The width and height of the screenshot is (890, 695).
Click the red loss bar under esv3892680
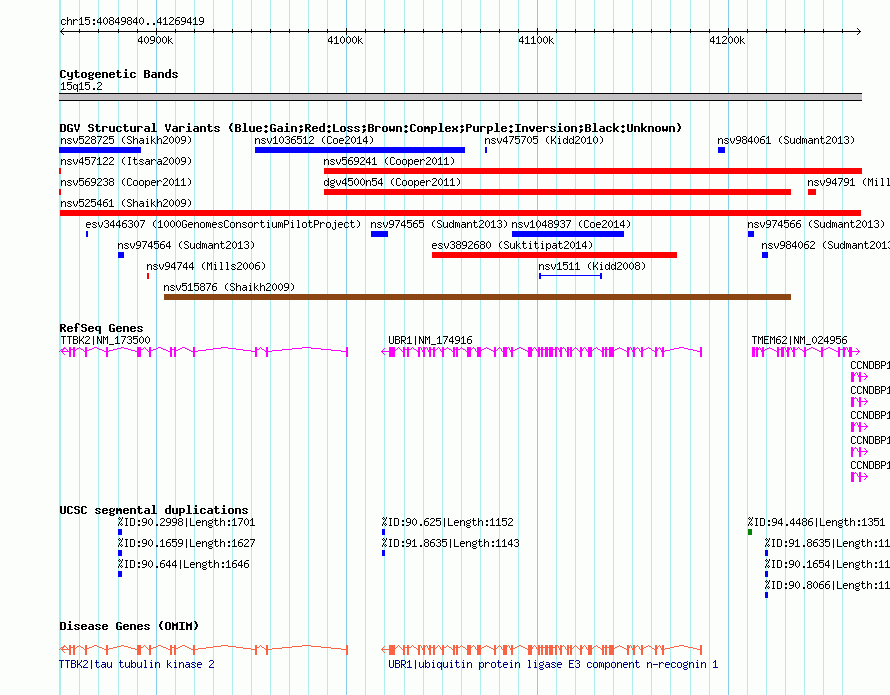tap(554, 255)
